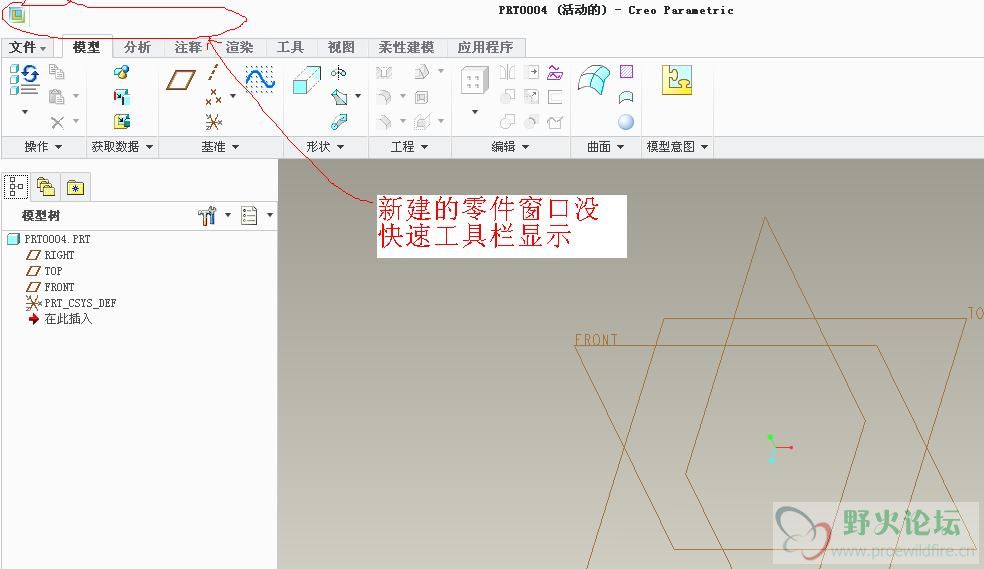Viewport: 984px width, 569px height.
Task: Open the Pattern dropdown arrow
Action: pyautogui.click(x=475, y=112)
